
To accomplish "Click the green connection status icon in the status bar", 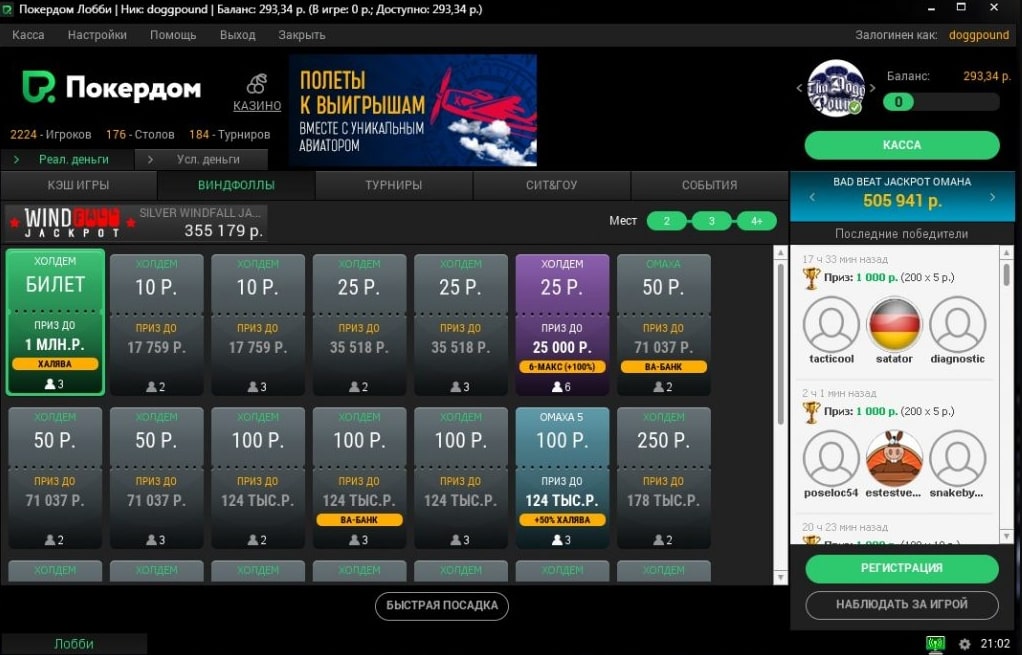I will [935, 644].
